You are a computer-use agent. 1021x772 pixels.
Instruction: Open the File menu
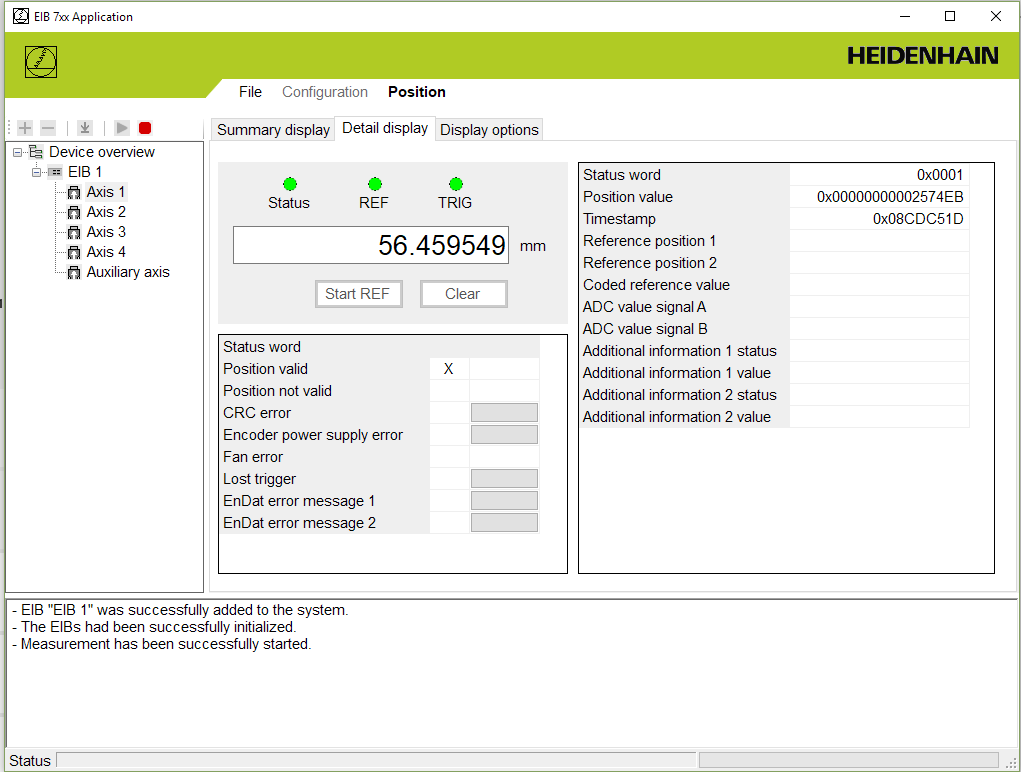click(x=250, y=92)
